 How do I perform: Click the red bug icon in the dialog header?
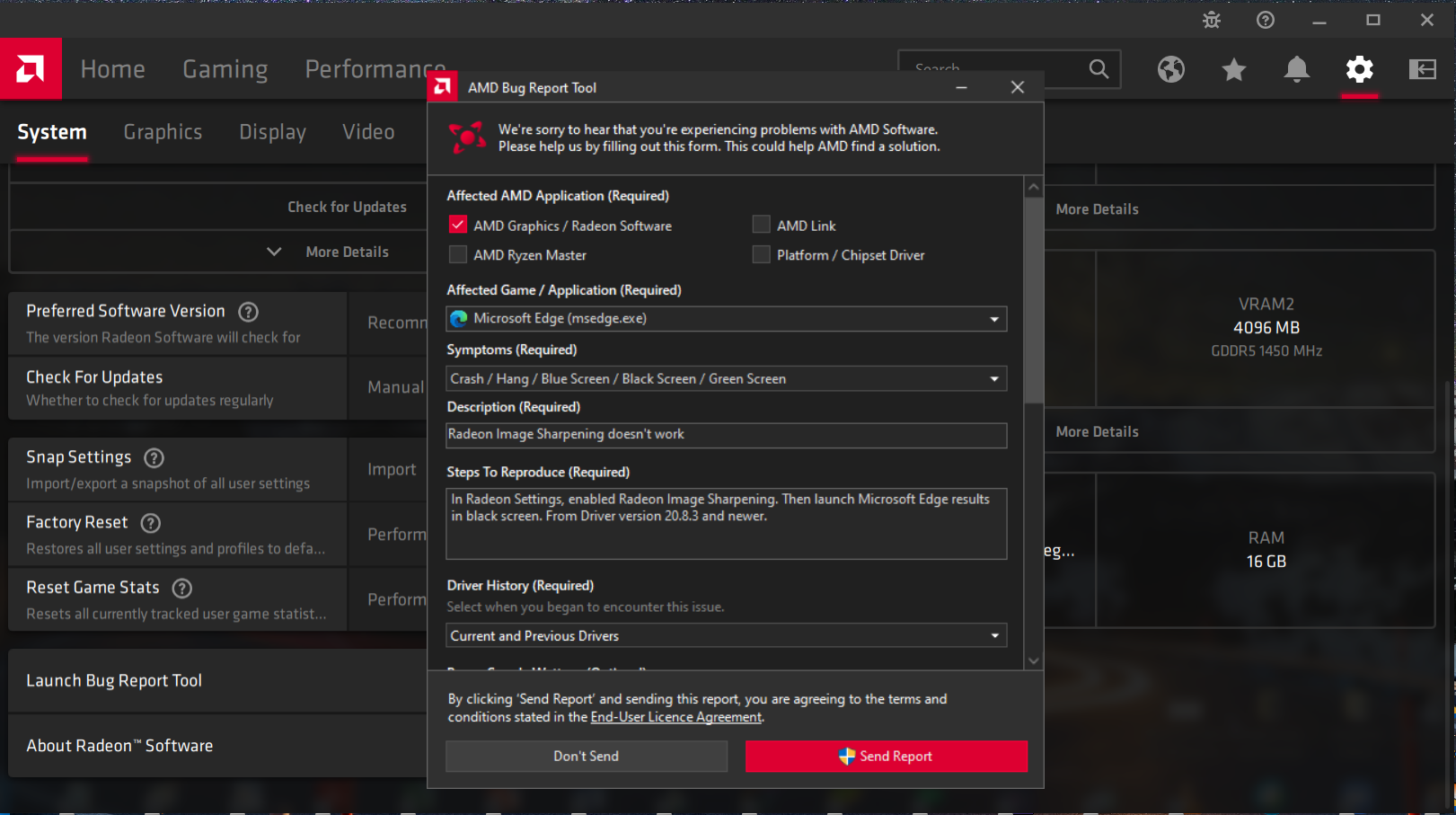pos(467,137)
